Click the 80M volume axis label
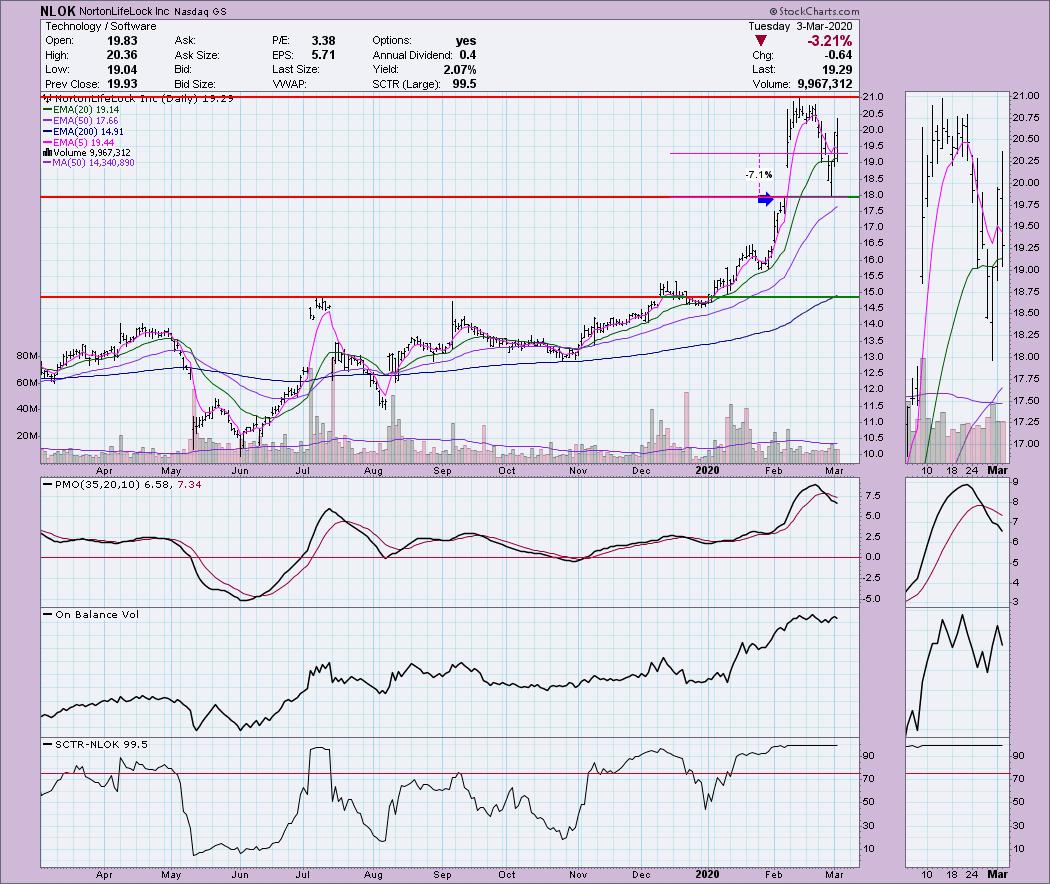The image size is (1050, 884). tap(27, 356)
